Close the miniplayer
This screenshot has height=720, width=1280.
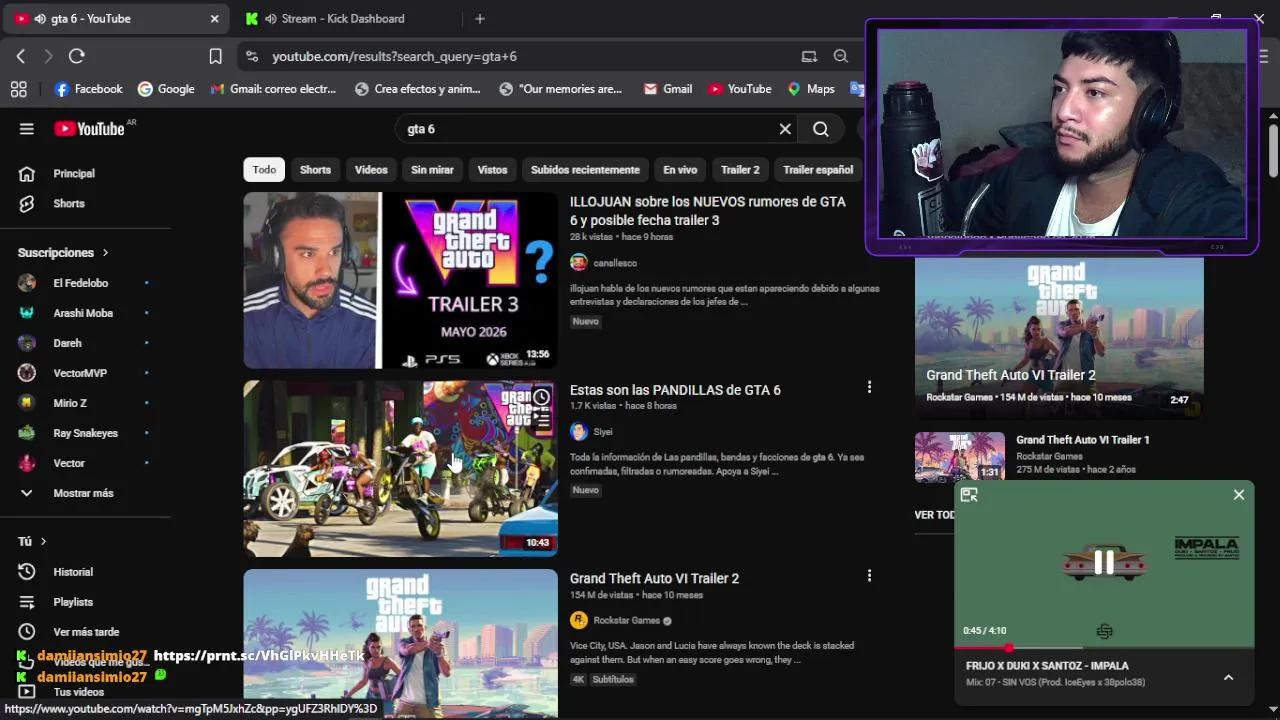1239,494
